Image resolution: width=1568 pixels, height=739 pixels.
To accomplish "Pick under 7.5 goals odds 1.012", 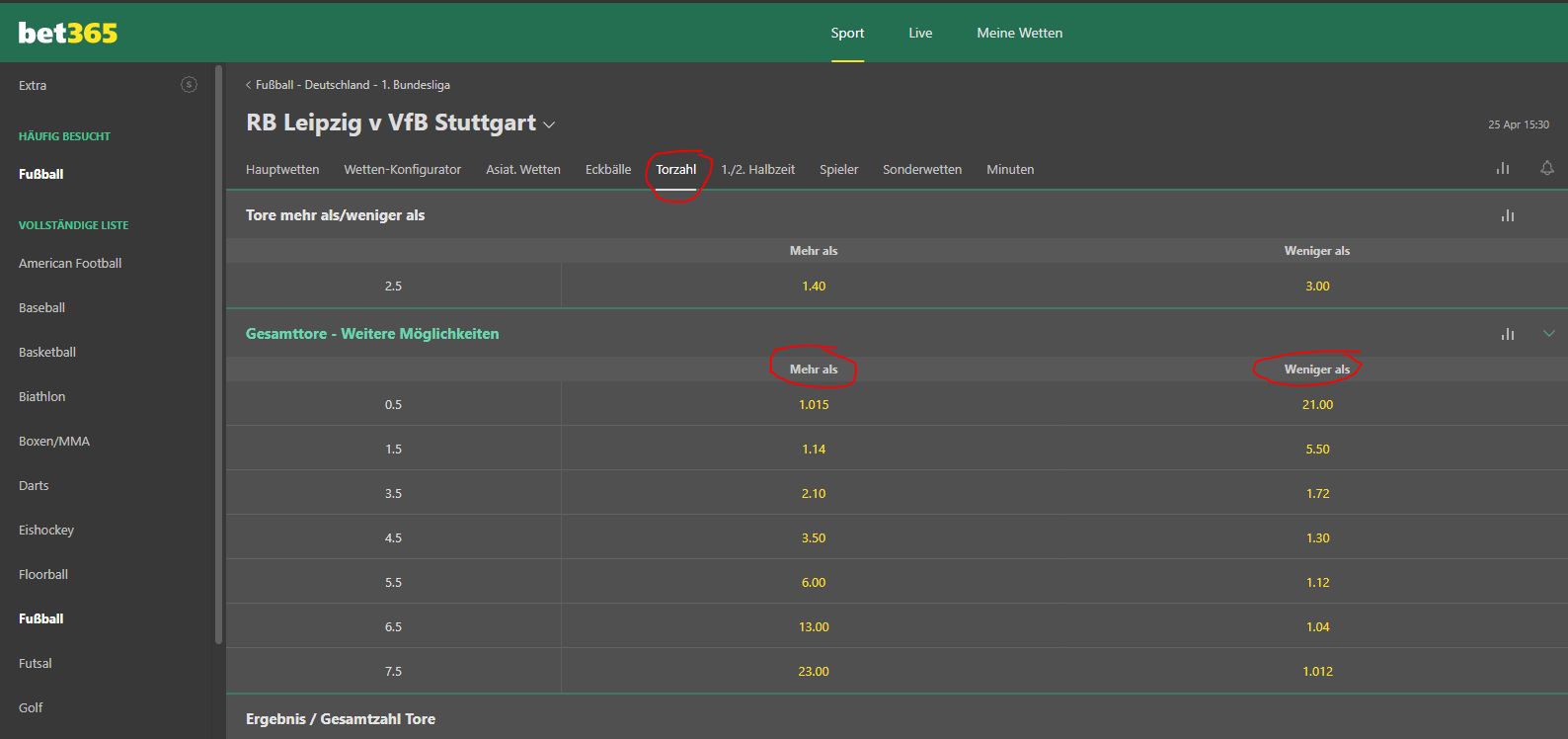I will [1317, 671].
